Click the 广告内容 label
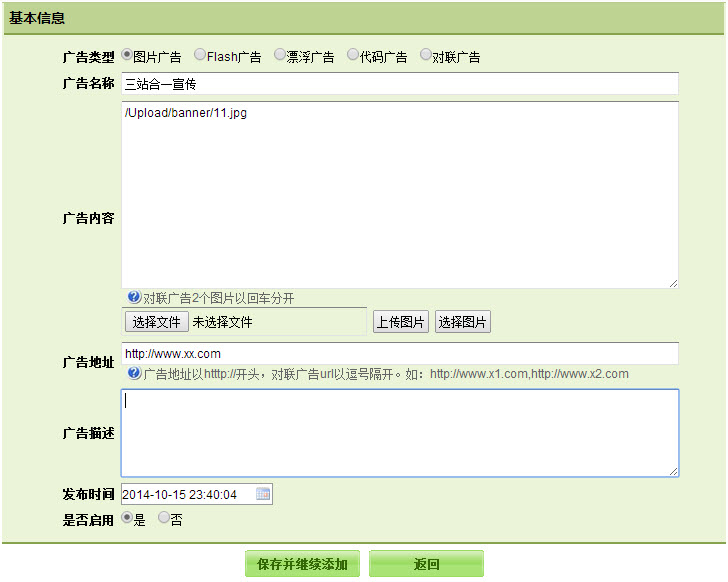 (88, 218)
